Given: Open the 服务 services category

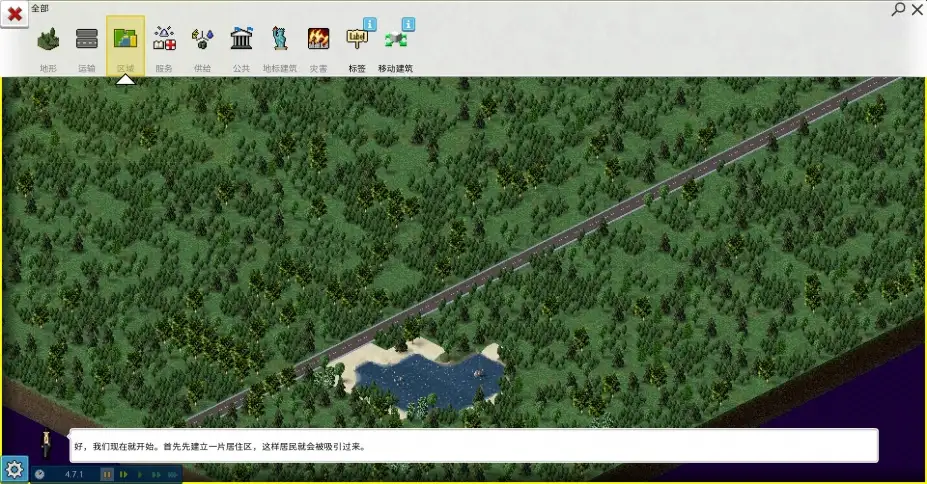Looking at the screenshot, I should pyautogui.click(x=164, y=39).
